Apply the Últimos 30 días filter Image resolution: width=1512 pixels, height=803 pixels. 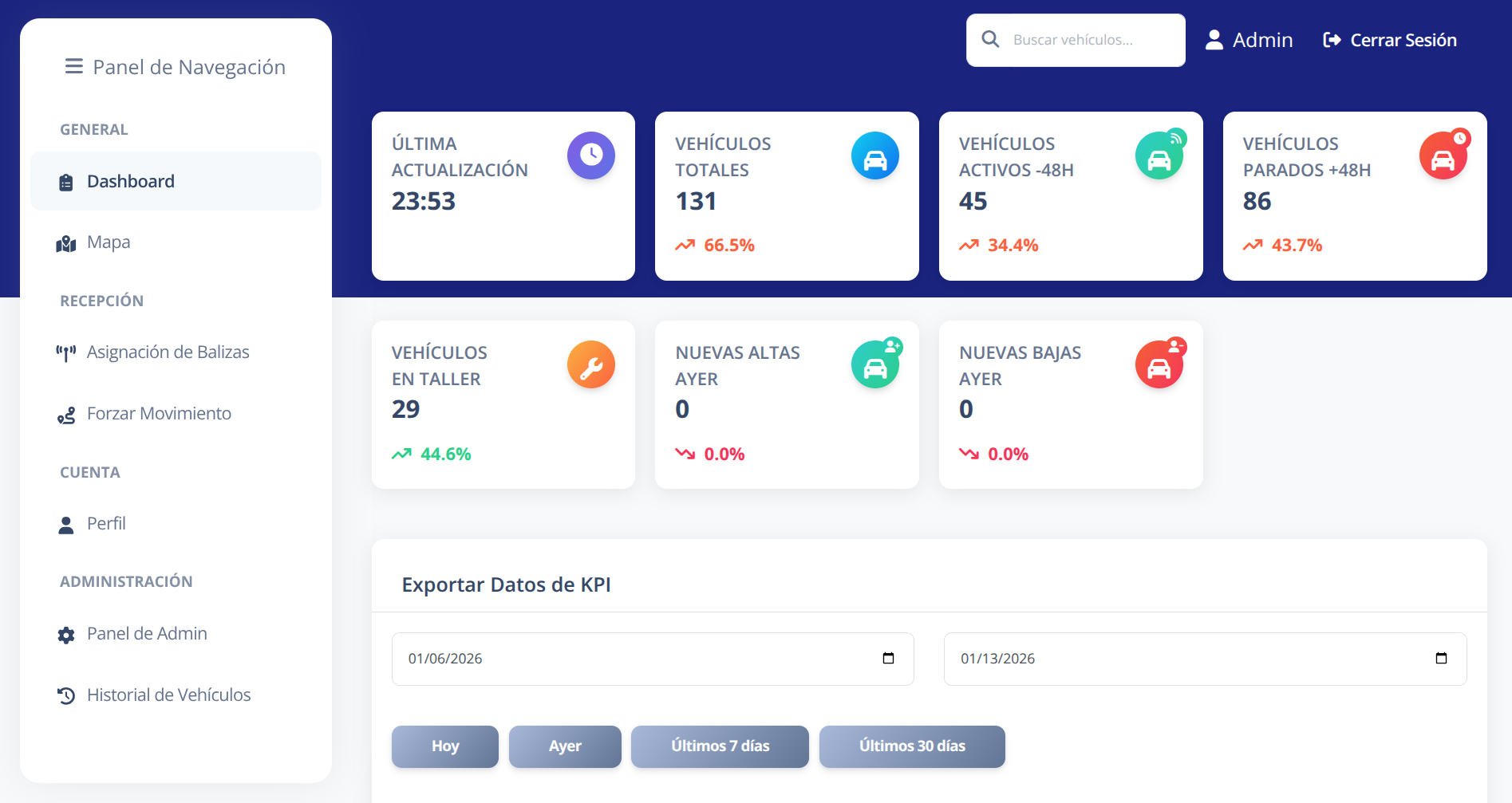[912, 746]
